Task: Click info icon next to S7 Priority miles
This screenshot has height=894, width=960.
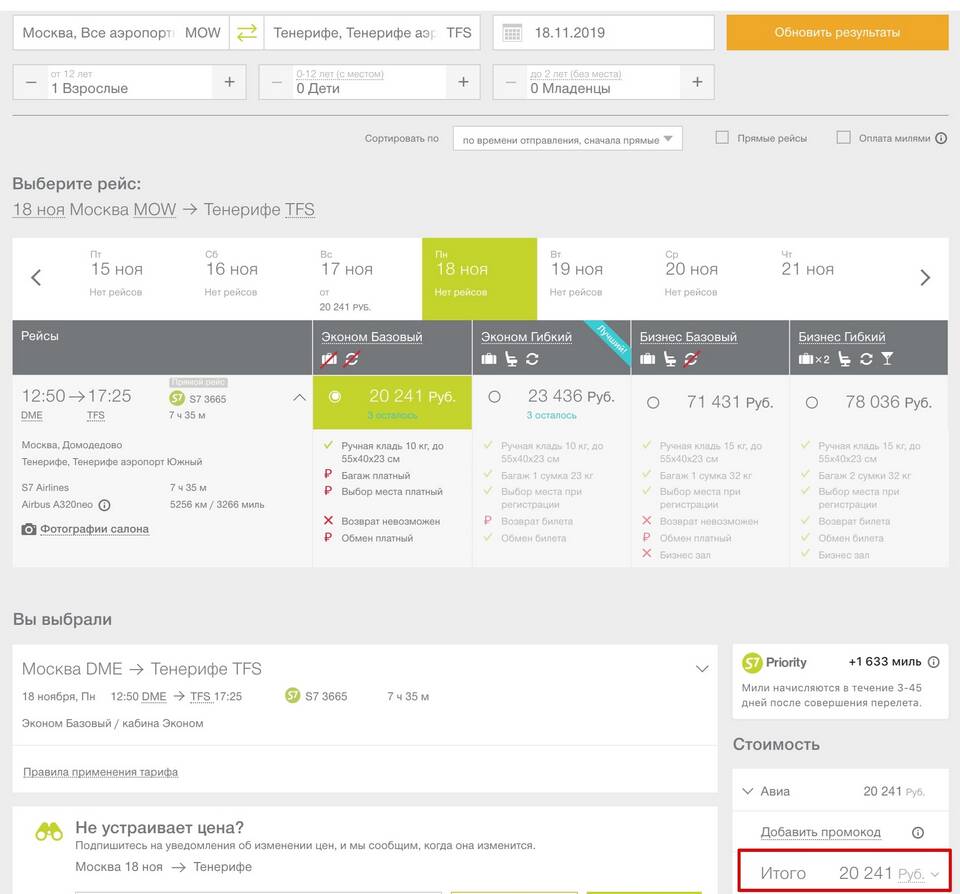Action: pyautogui.click(x=933, y=662)
